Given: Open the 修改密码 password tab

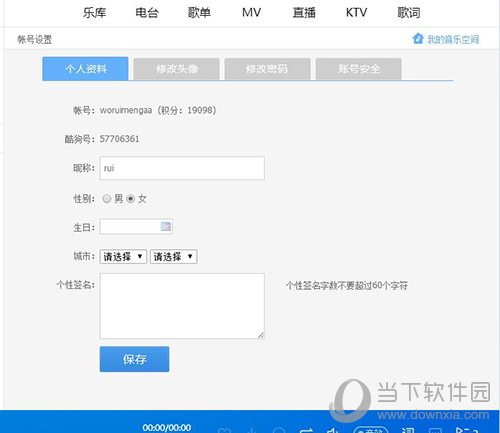Looking at the screenshot, I should tap(267, 69).
